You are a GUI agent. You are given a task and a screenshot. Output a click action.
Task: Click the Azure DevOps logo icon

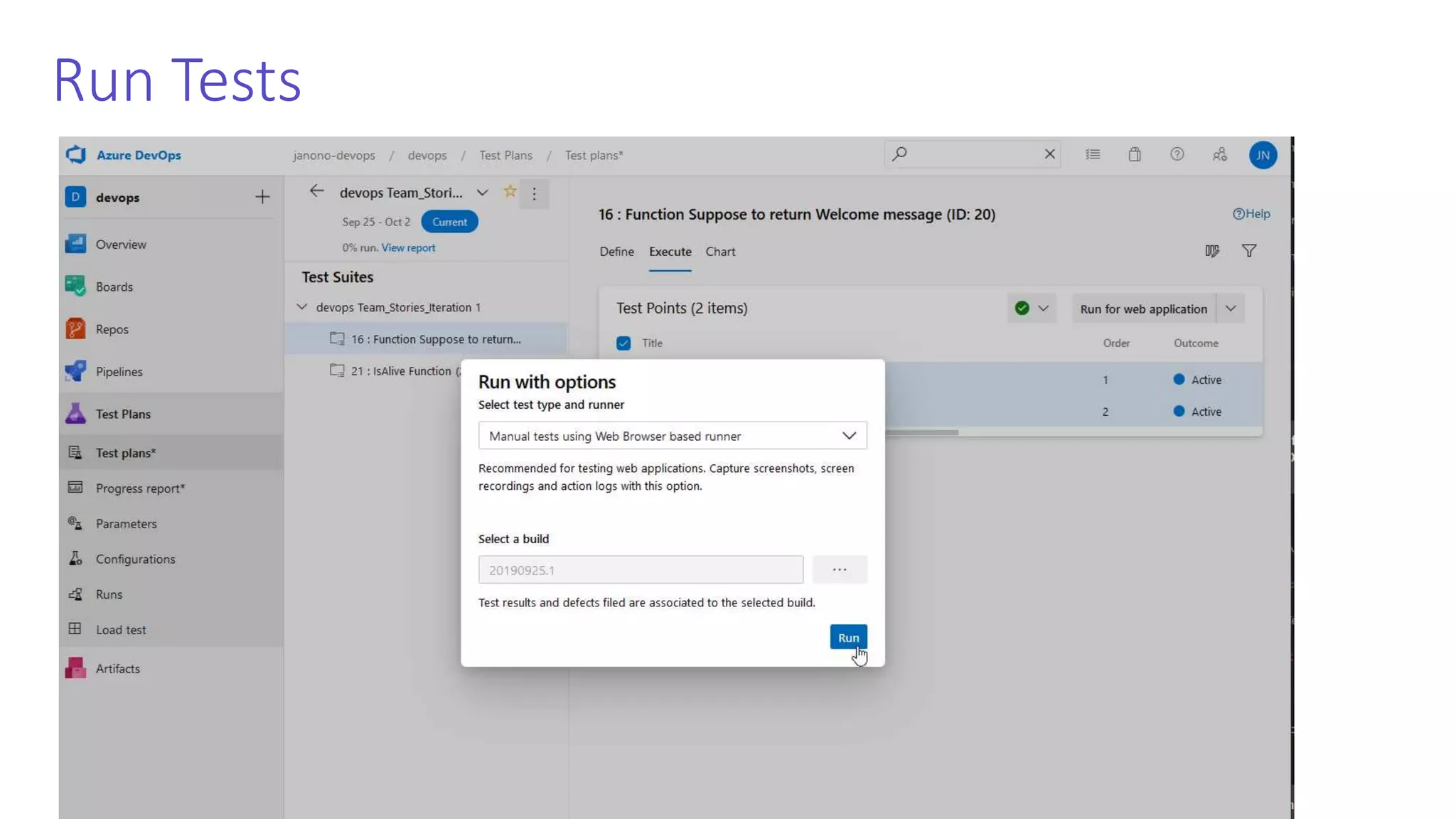[76, 154]
